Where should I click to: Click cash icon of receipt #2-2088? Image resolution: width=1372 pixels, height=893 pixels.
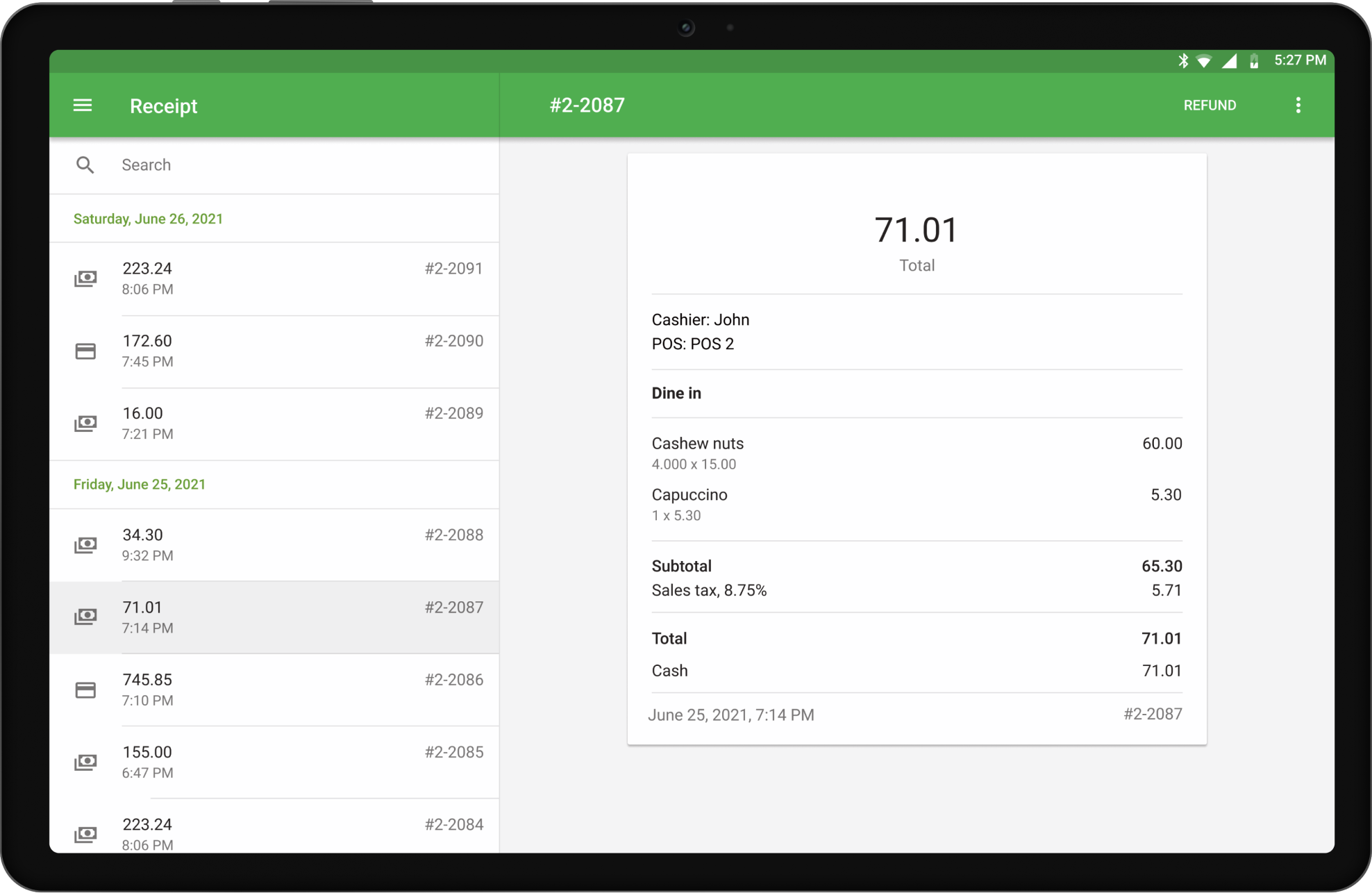pos(85,545)
